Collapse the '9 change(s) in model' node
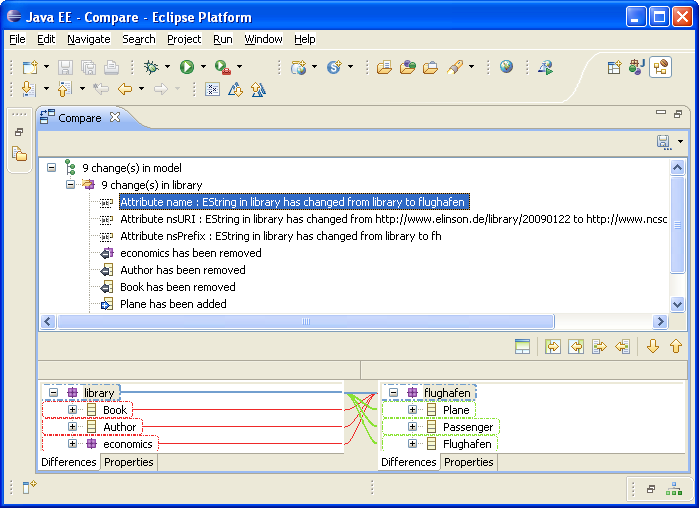The height and width of the screenshot is (508, 699). 52,168
